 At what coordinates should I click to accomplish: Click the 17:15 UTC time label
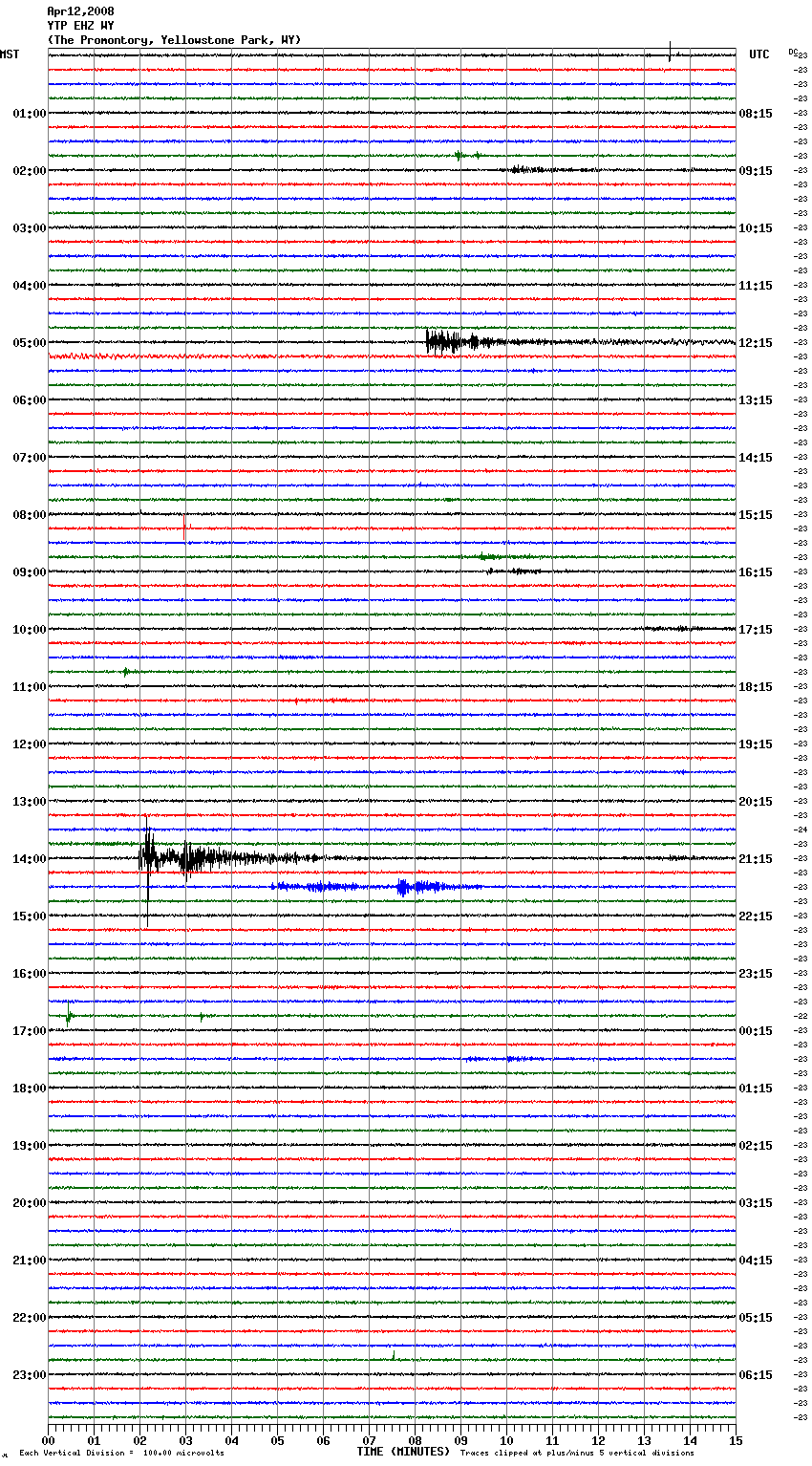point(756,630)
